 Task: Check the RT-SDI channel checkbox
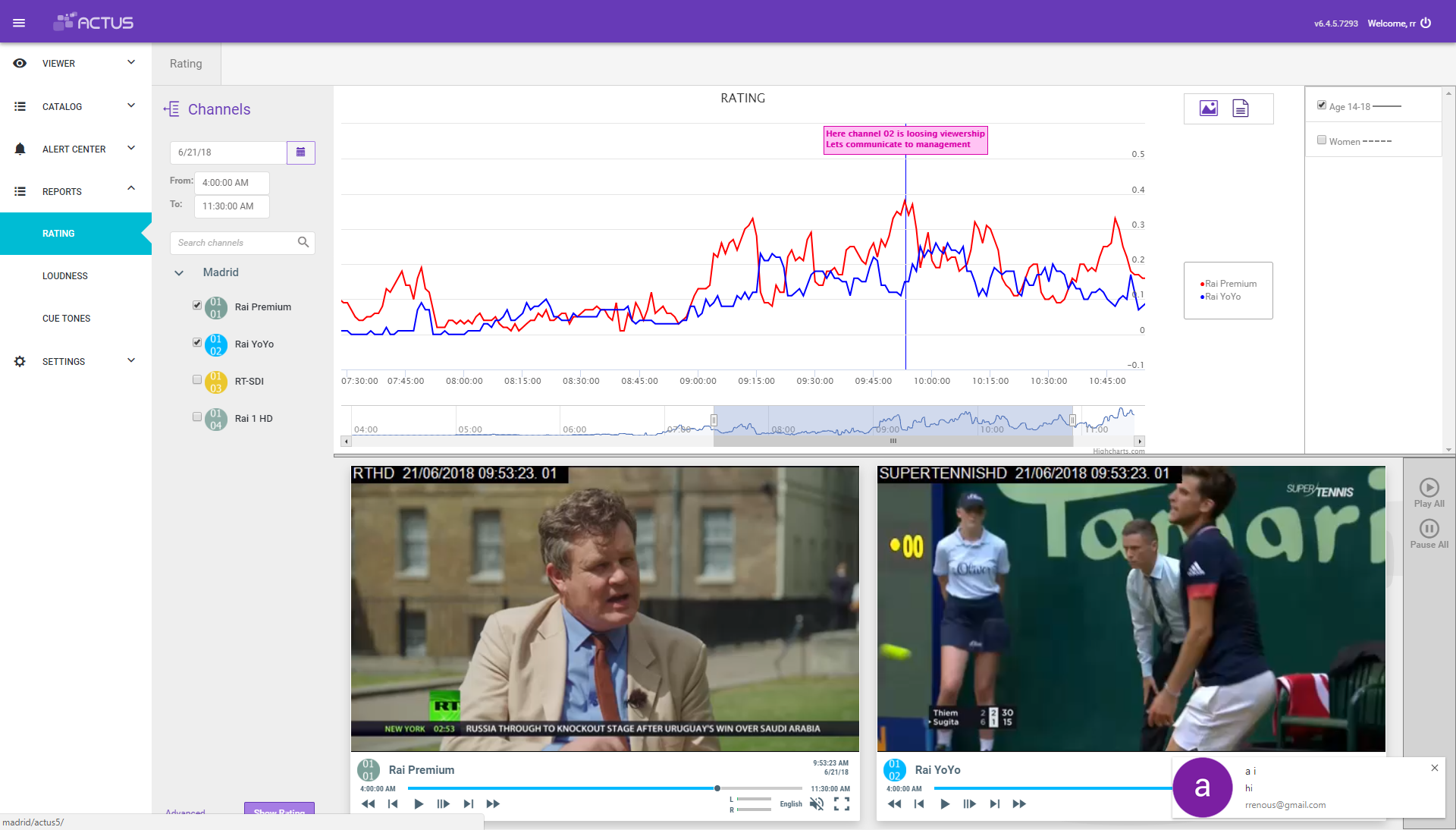click(196, 380)
